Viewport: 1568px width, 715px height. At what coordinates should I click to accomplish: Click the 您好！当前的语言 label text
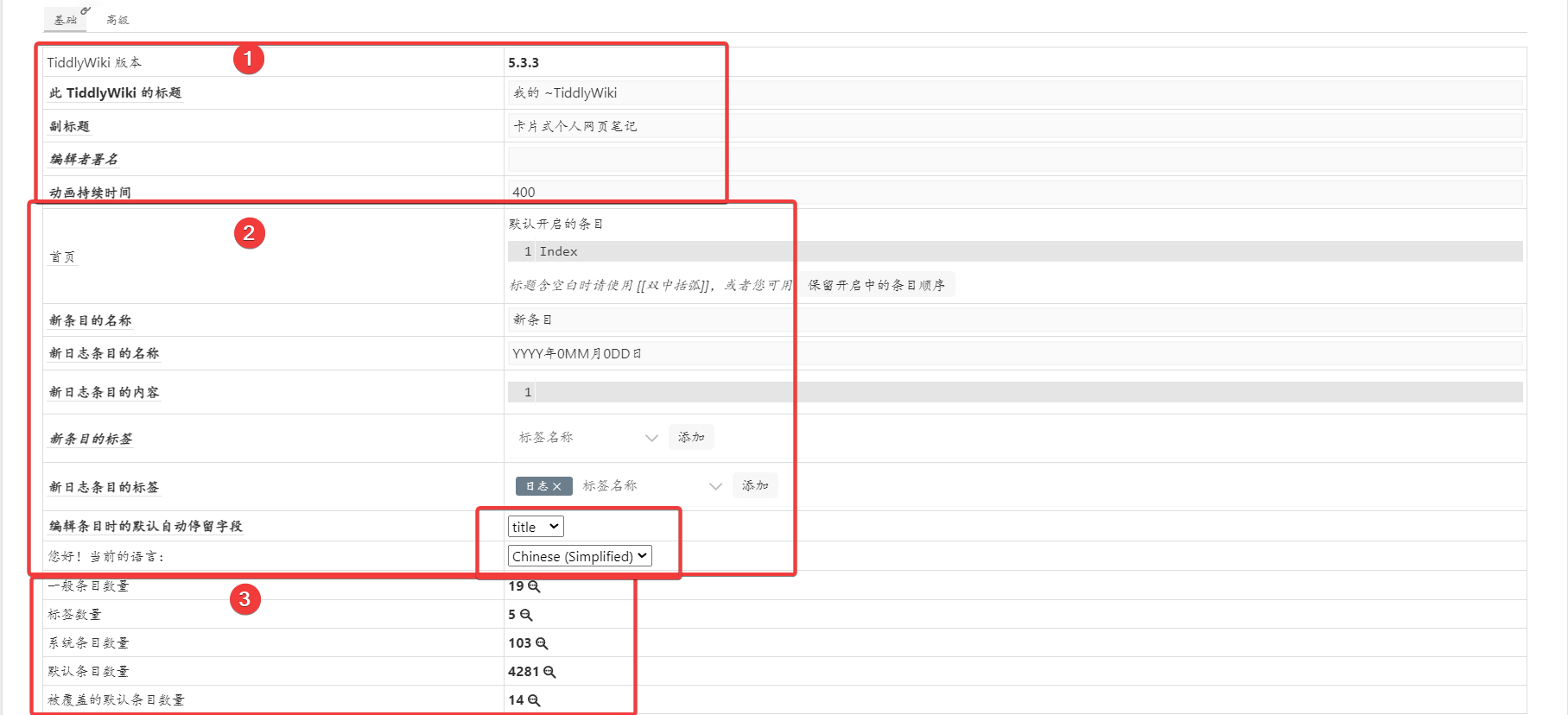[x=106, y=556]
